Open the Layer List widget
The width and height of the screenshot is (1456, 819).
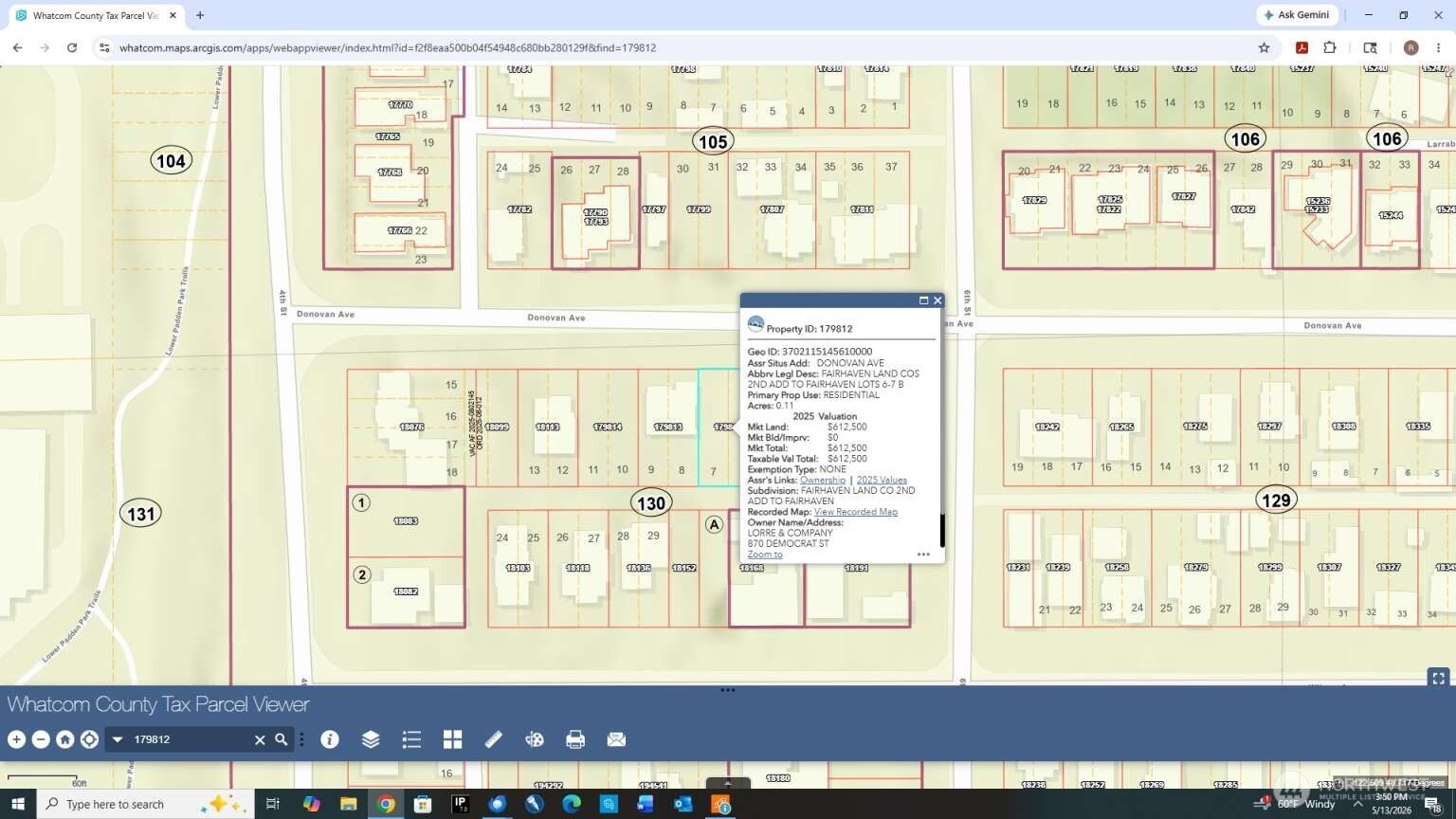click(371, 739)
